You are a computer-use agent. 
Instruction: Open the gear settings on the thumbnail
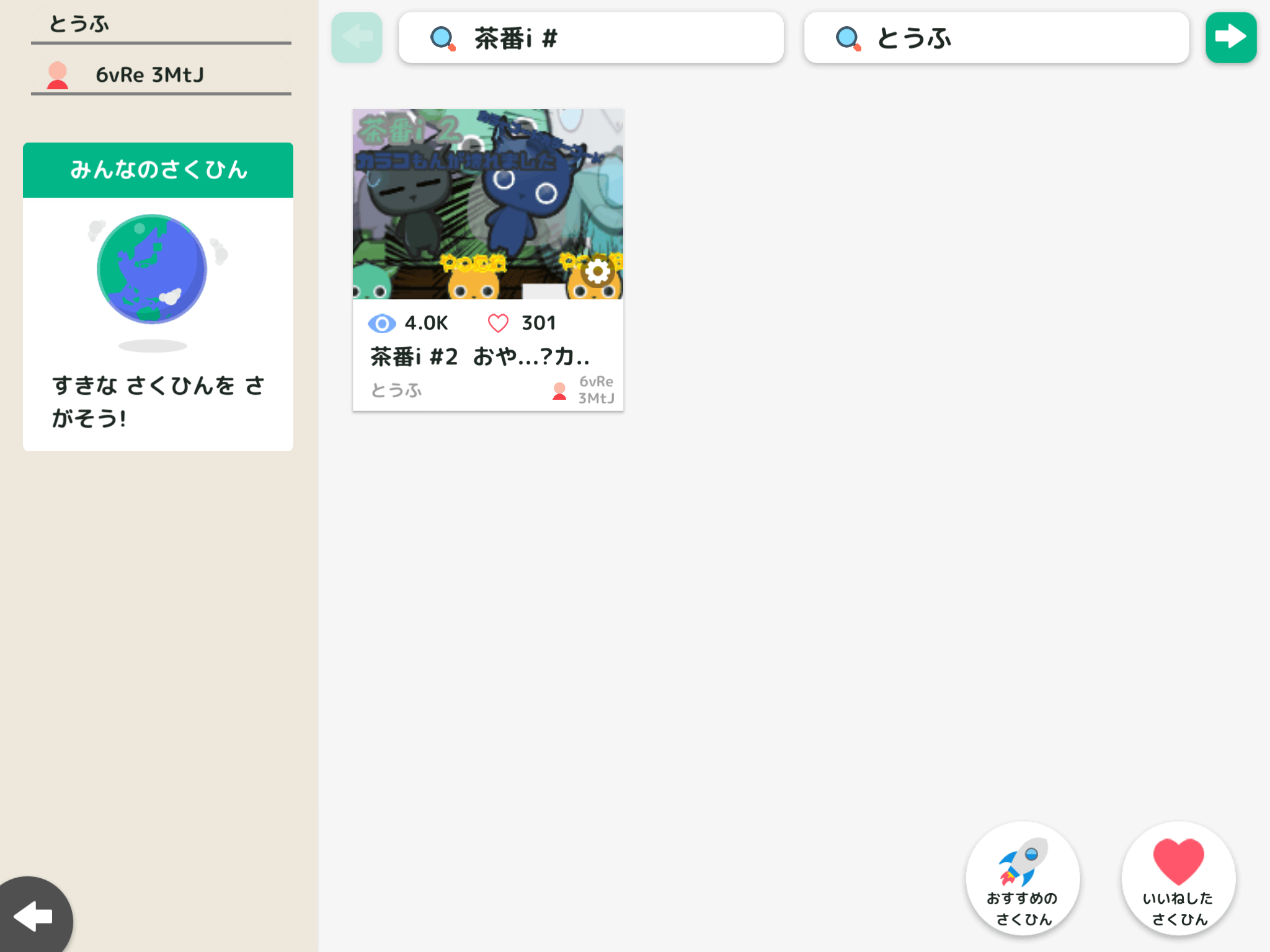pyautogui.click(x=597, y=271)
